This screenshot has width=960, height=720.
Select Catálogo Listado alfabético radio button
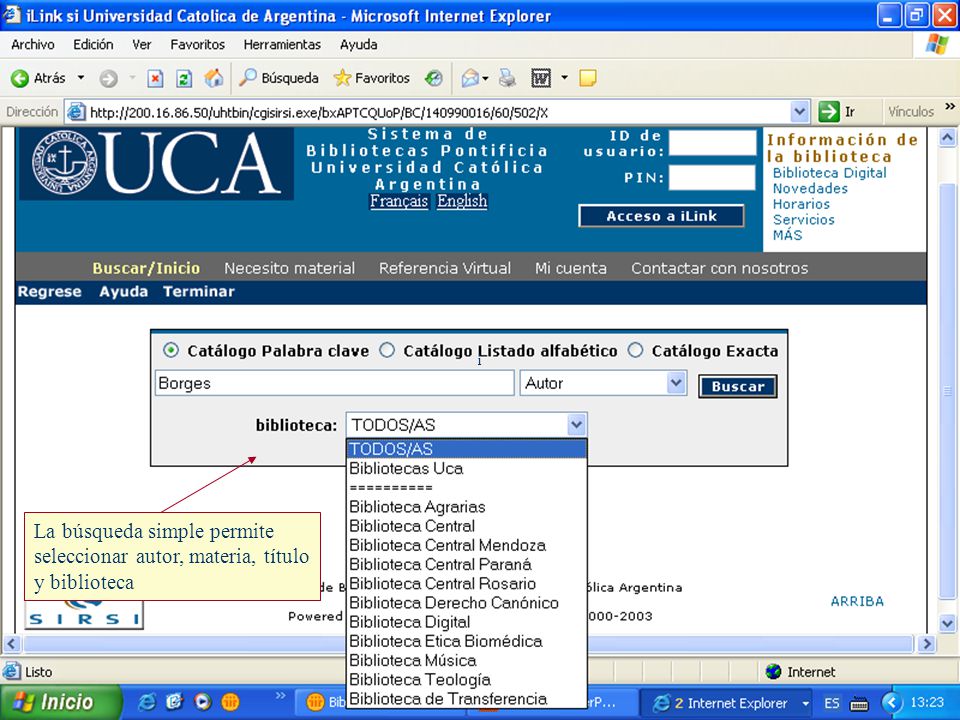click(387, 350)
